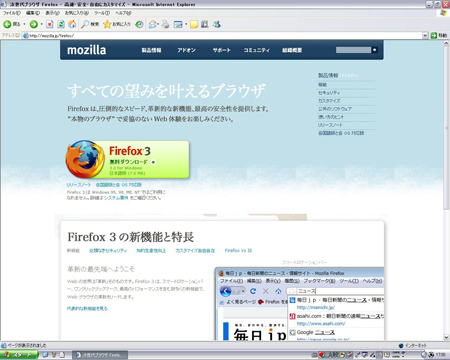Open the アドオン link in mozilla header
This screenshot has width=450, height=360.
pos(186,50)
